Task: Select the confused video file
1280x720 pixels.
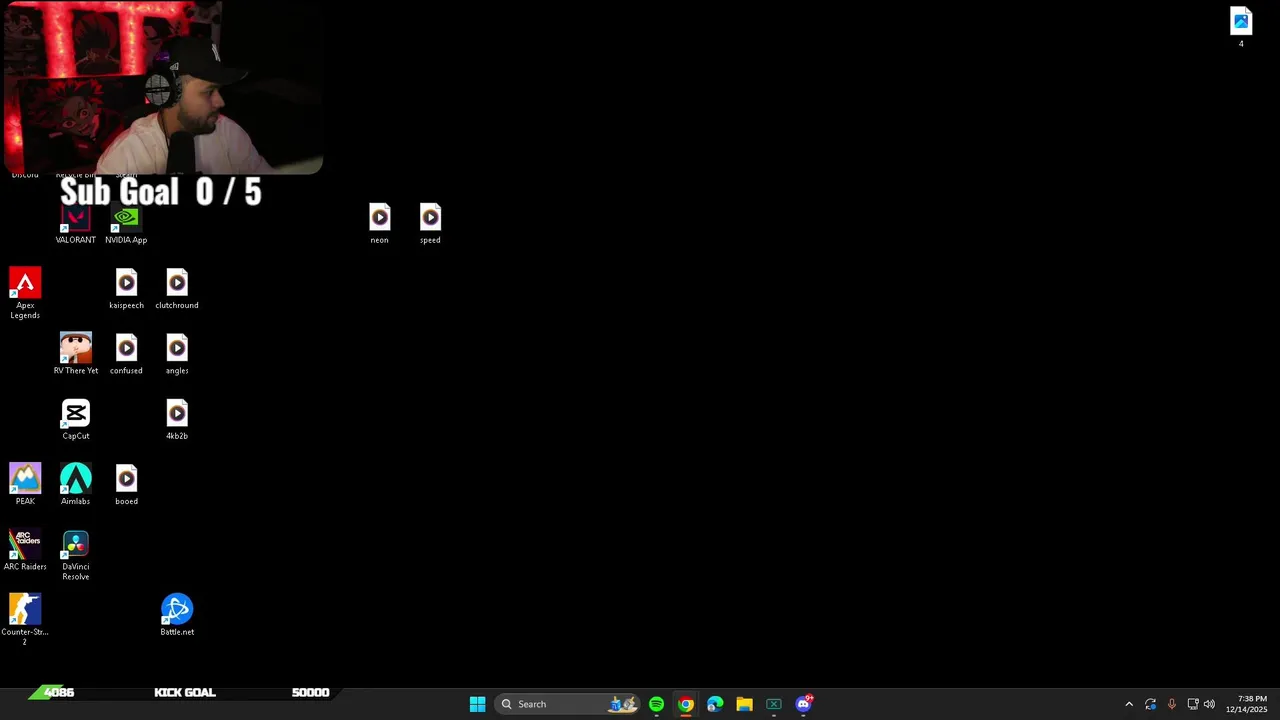Action: pos(126,354)
